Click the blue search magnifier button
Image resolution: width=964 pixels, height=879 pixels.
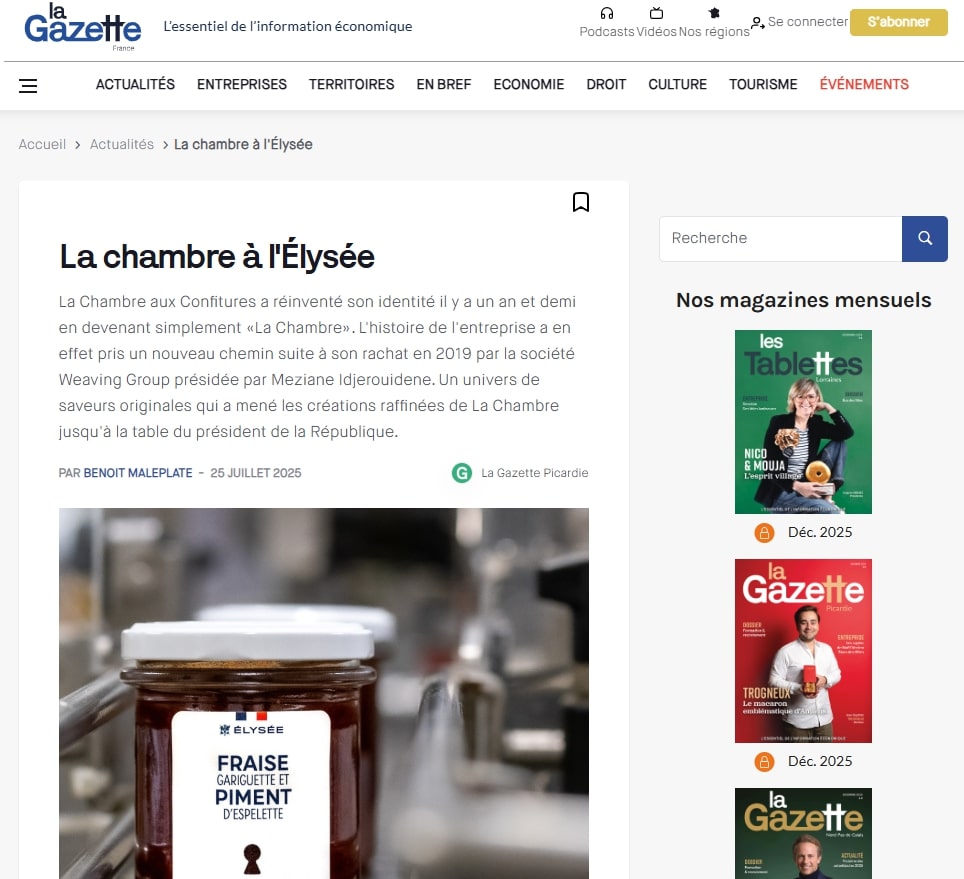point(925,238)
